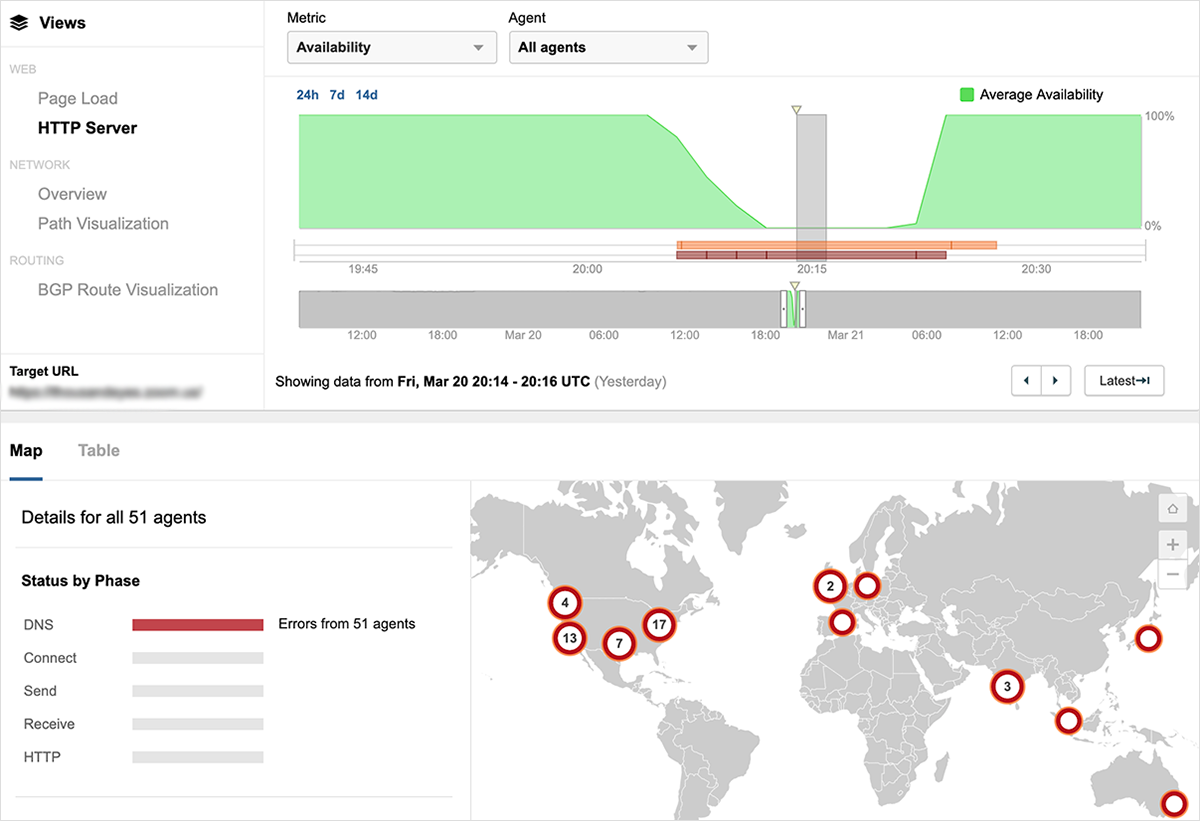The width and height of the screenshot is (1200, 821).
Task: Jump to Latest data button
Action: [1124, 381]
